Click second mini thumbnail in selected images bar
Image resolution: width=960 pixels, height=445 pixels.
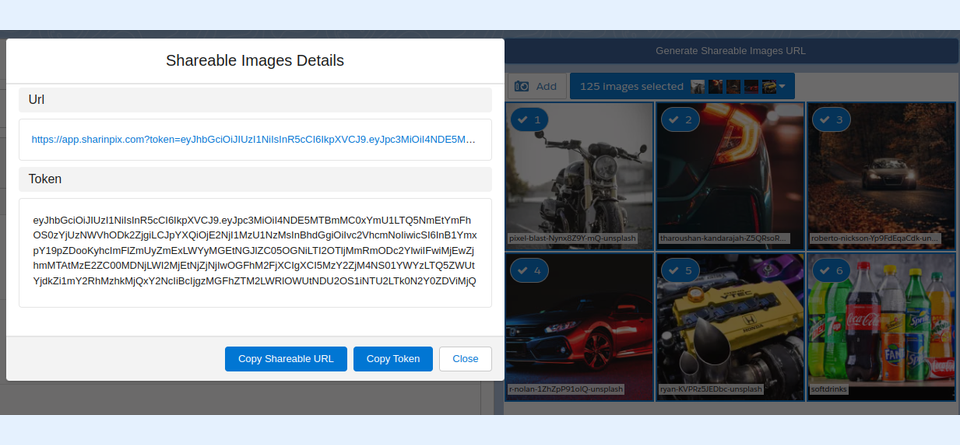[715, 87]
